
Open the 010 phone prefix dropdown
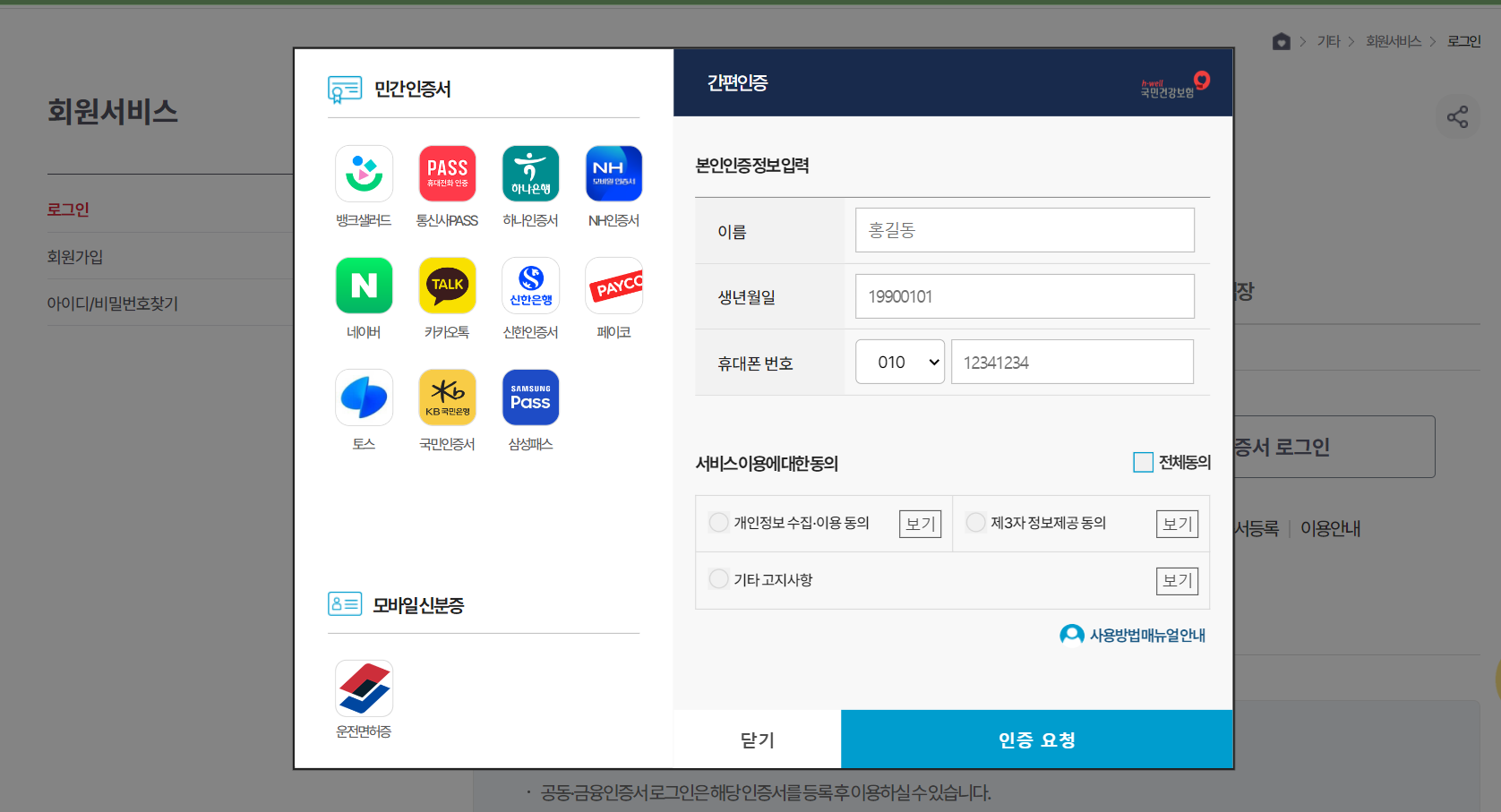(900, 362)
